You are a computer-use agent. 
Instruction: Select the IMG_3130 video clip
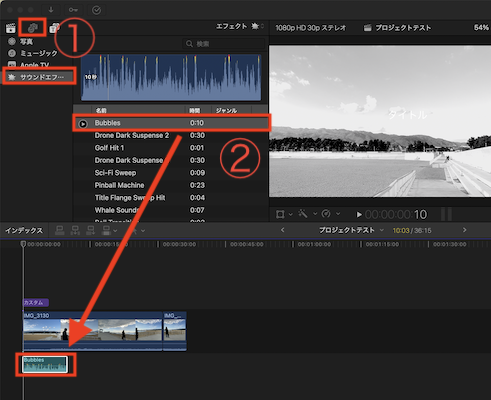pyautogui.click(x=92, y=331)
